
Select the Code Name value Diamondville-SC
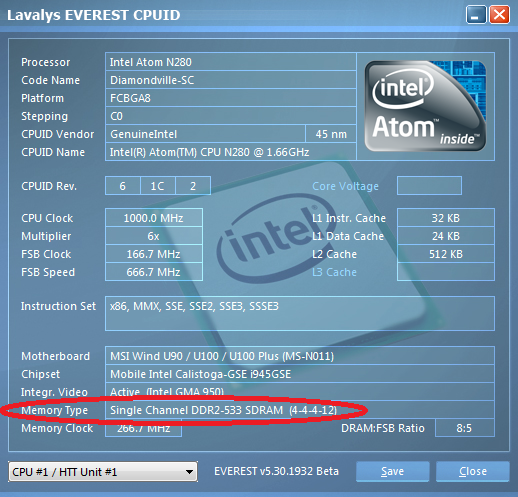tap(231, 80)
